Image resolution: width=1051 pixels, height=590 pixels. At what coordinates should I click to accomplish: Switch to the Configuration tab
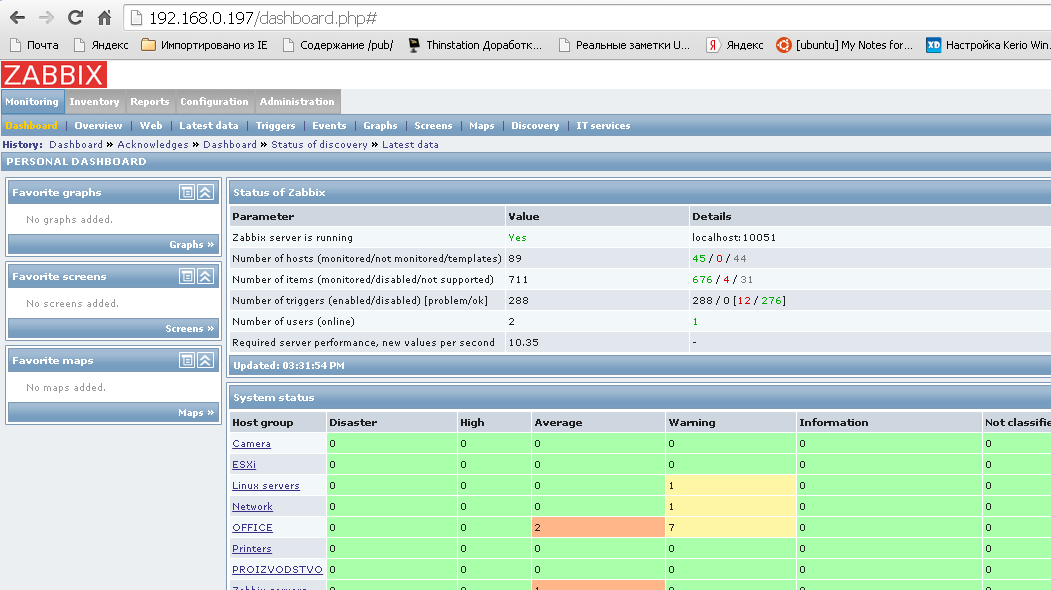point(214,101)
